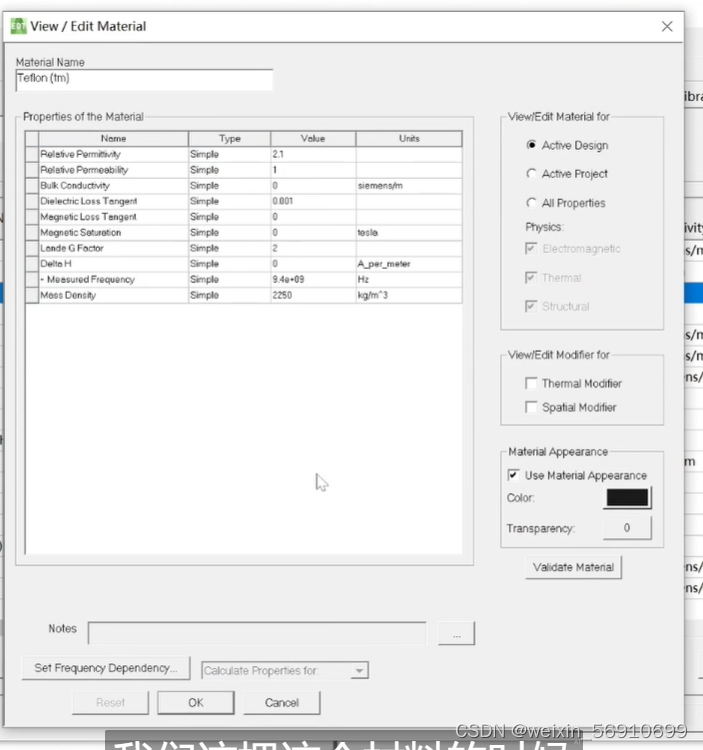Click the Transparency value button showing 0
703x750 pixels.
pyautogui.click(x=627, y=528)
